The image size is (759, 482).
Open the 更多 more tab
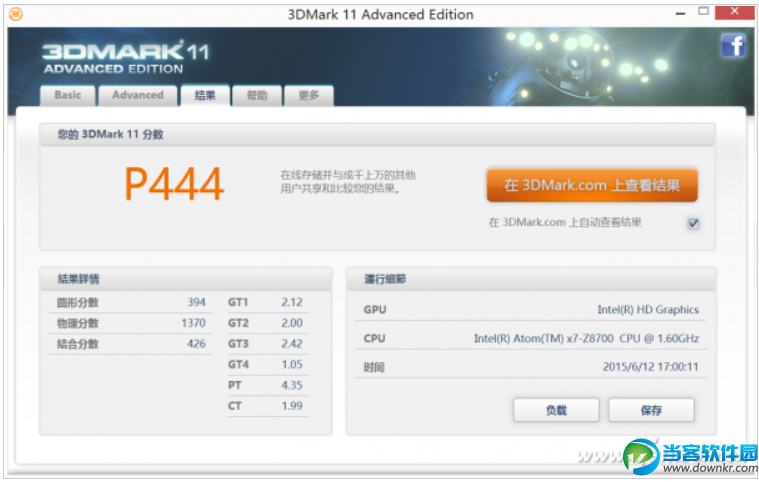[x=309, y=95]
